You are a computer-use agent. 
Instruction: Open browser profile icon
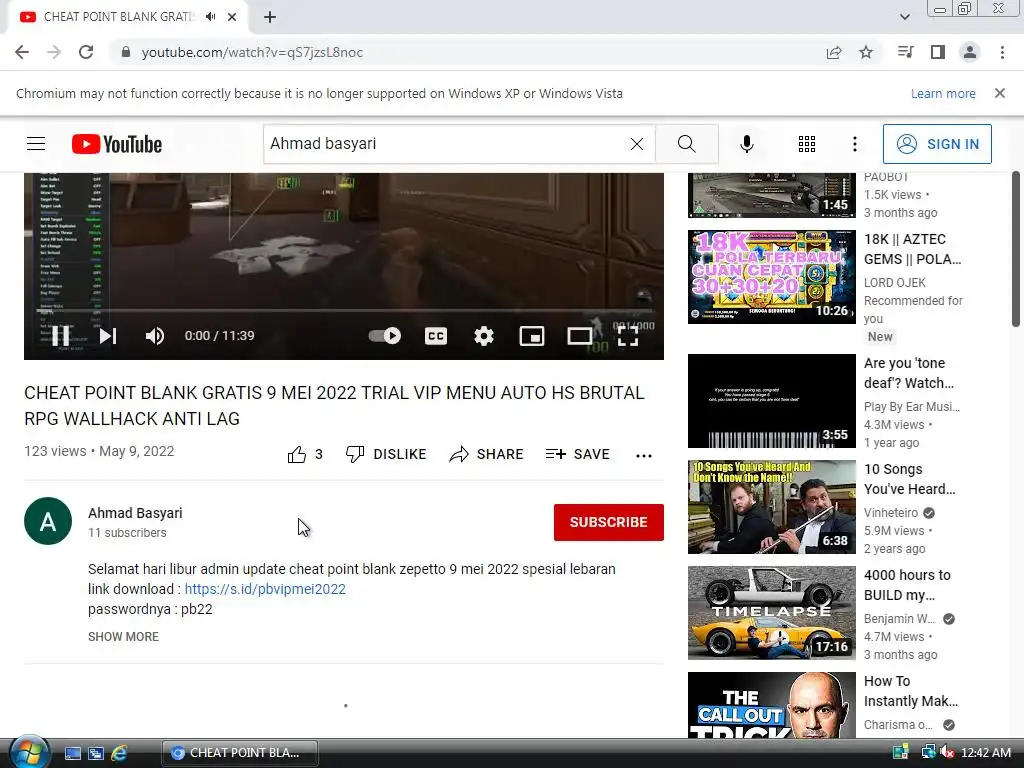click(970, 52)
